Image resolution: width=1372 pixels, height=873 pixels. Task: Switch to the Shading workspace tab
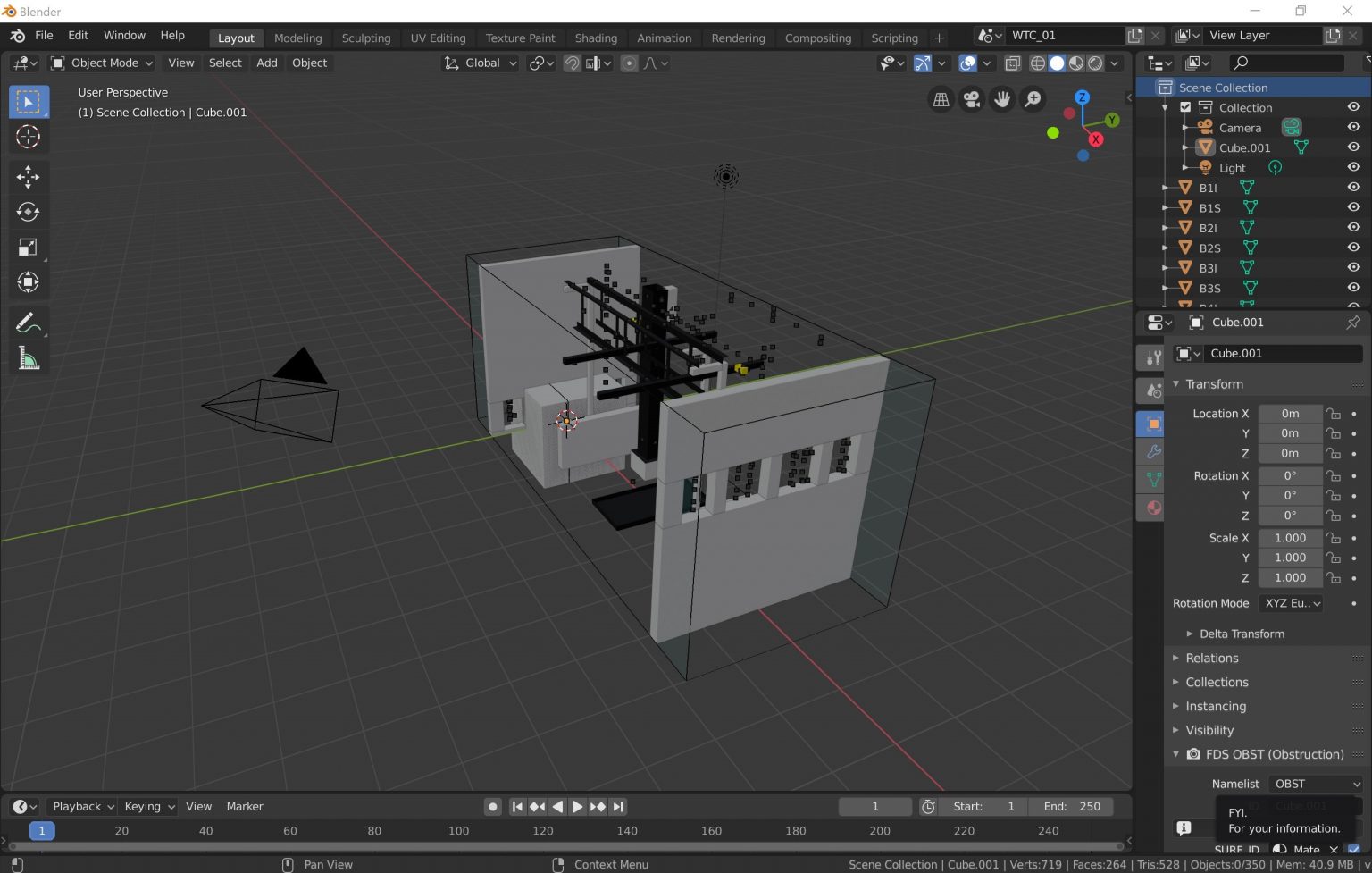595,38
